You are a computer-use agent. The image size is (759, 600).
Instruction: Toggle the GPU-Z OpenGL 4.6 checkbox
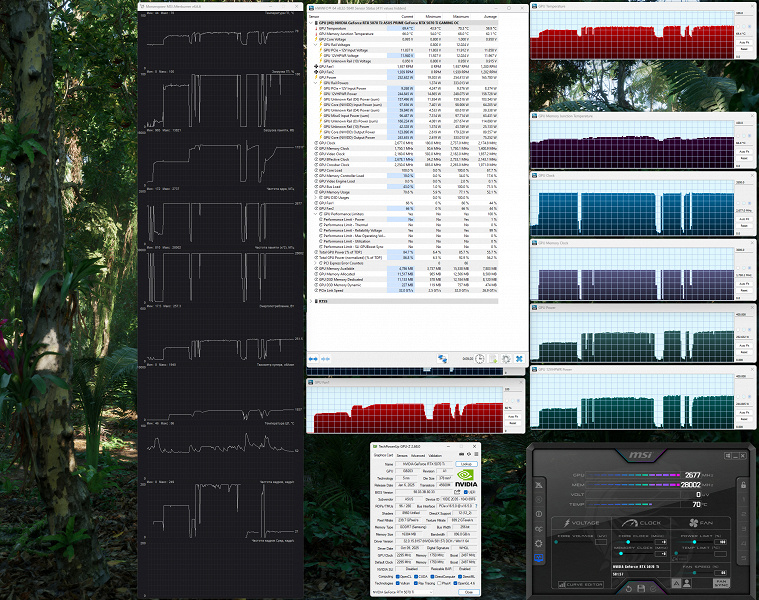455,583
